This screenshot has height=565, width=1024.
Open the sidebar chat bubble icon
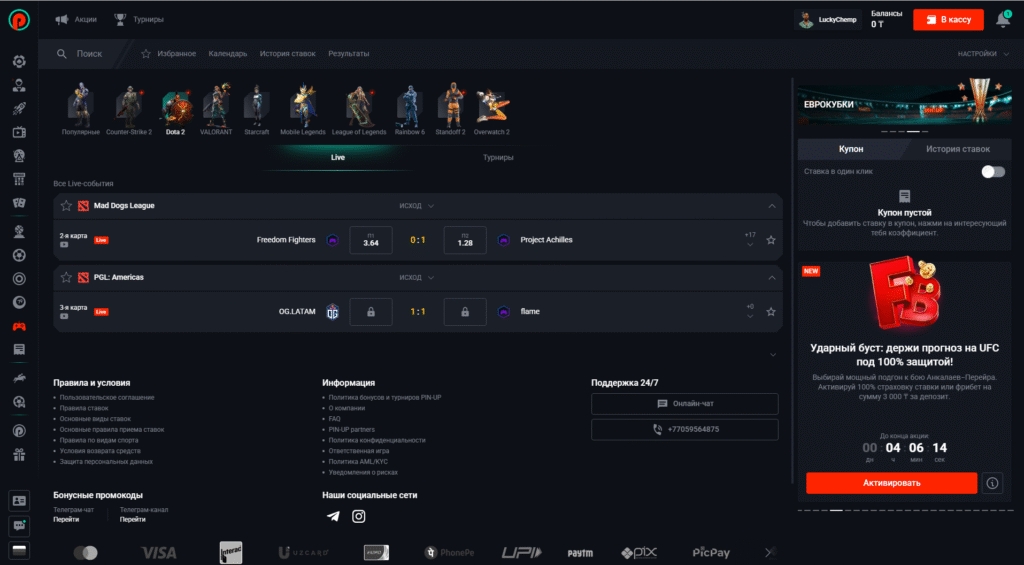[19, 526]
